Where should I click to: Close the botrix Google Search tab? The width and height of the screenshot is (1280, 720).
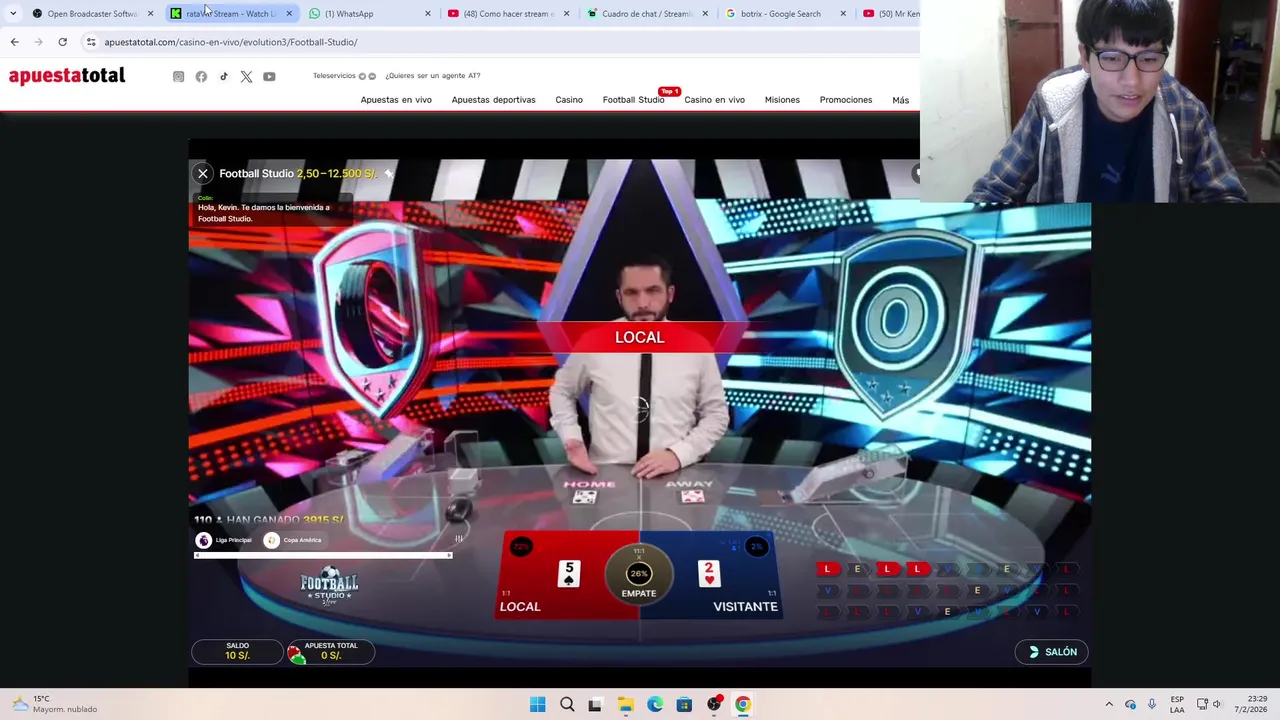pos(843,14)
